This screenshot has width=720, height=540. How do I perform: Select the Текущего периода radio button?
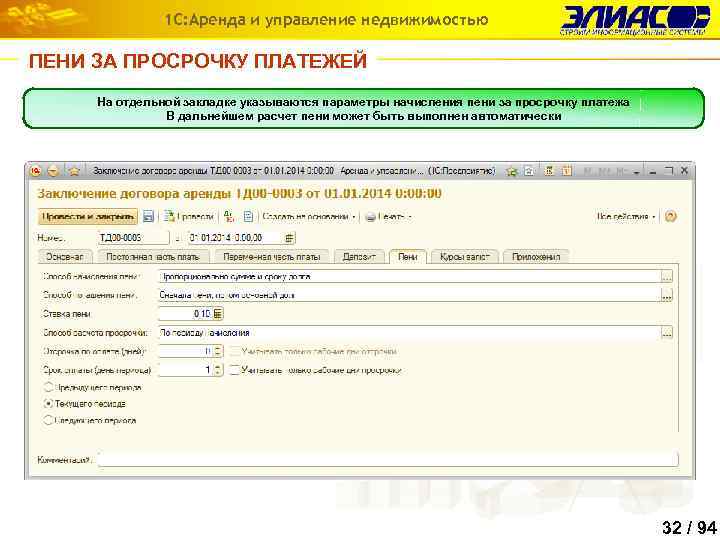pos(48,404)
